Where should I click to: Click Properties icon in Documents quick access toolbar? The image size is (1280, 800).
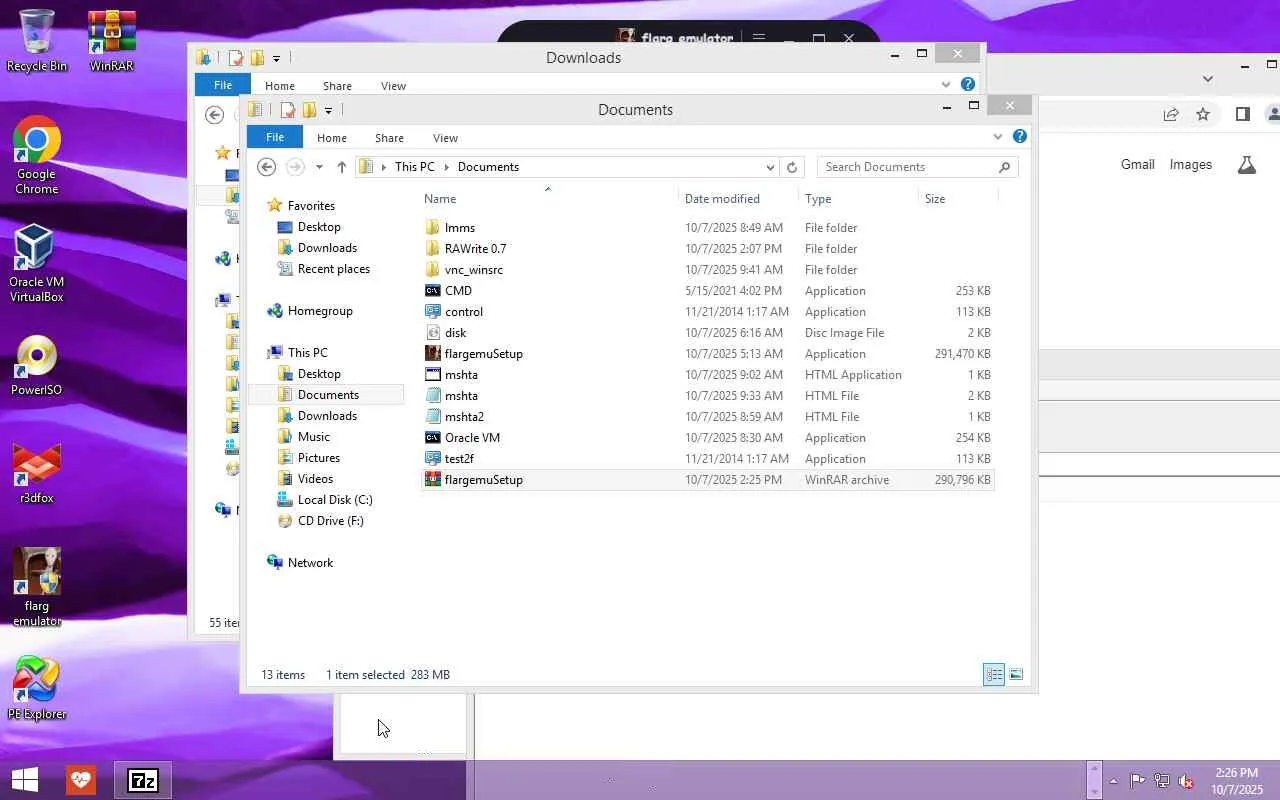pos(288,110)
